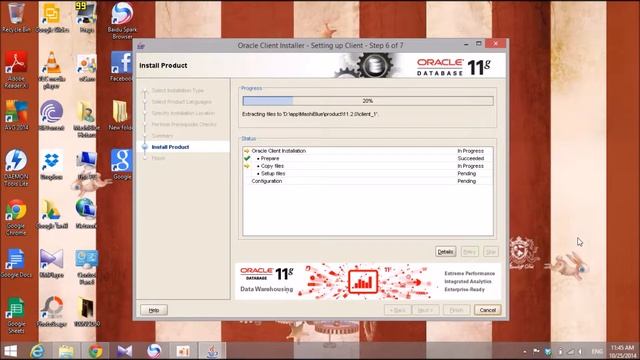Launch the DAEMON Tools Lite shortcut
The image size is (640, 360).
click(16, 167)
